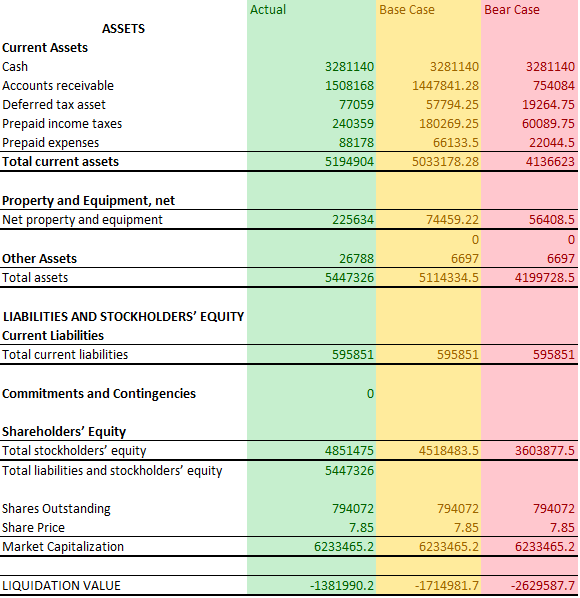Select Base Case market capitalization 6233465.2

point(428,547)
